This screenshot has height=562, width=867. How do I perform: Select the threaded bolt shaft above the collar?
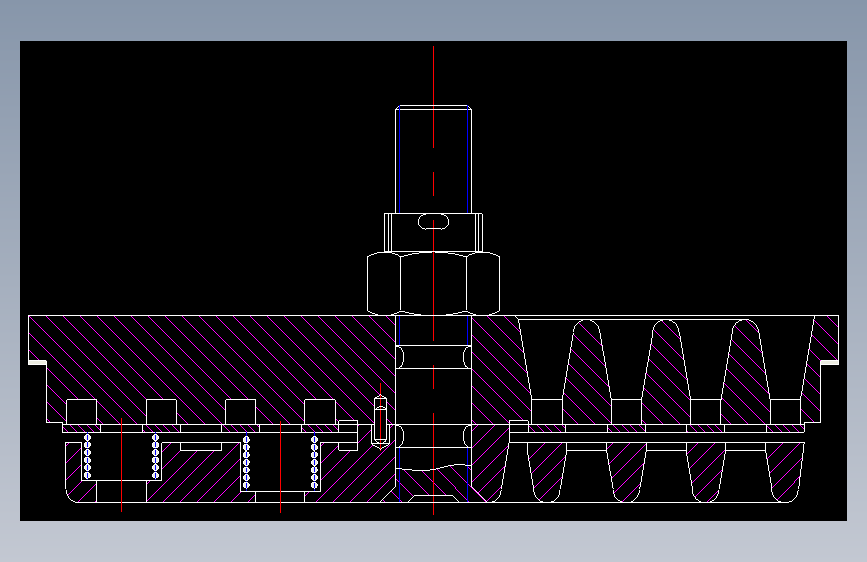pyautogui.click(x=434, y=159)
